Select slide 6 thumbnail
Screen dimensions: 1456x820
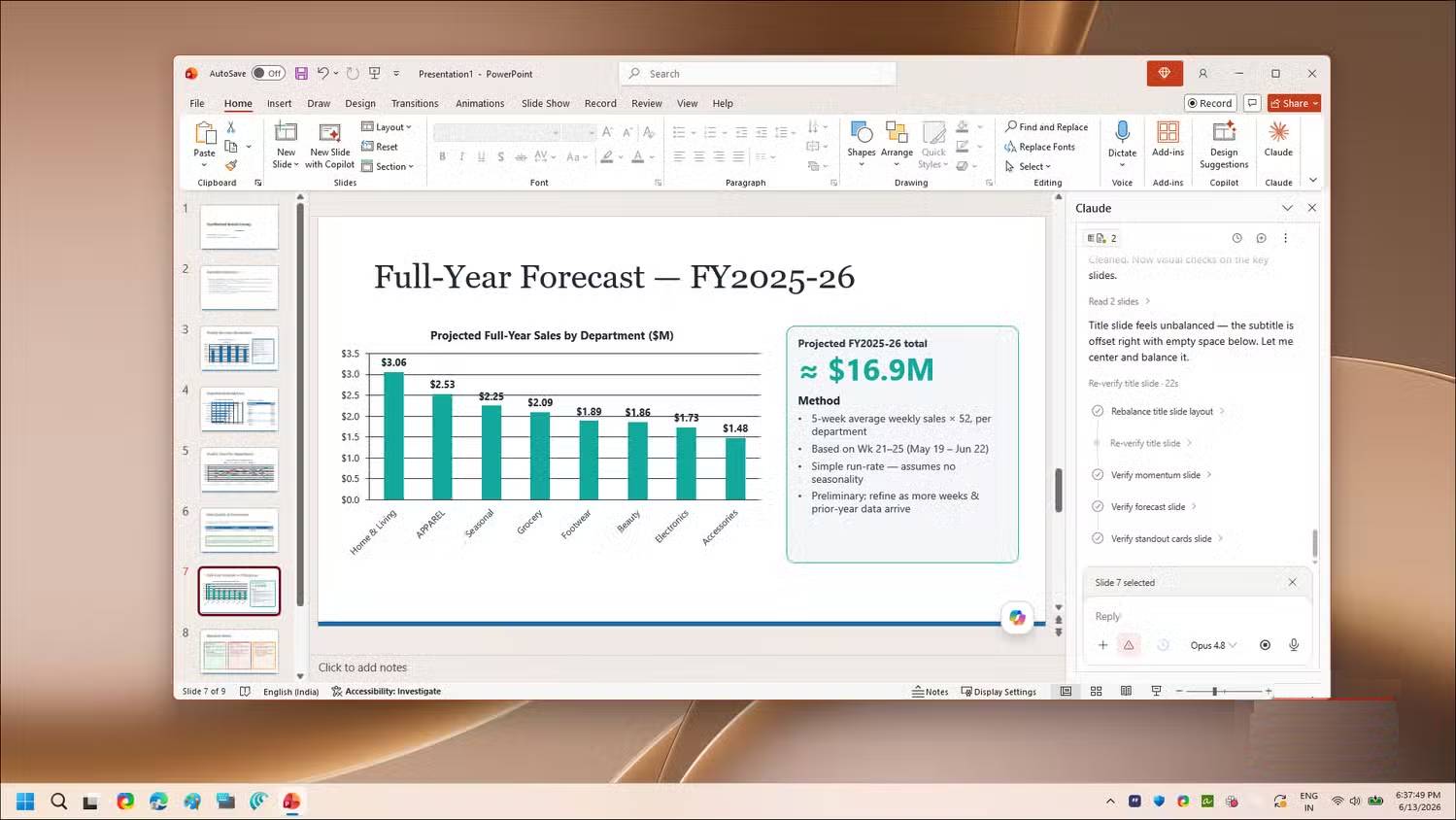(x=239, y=530)
